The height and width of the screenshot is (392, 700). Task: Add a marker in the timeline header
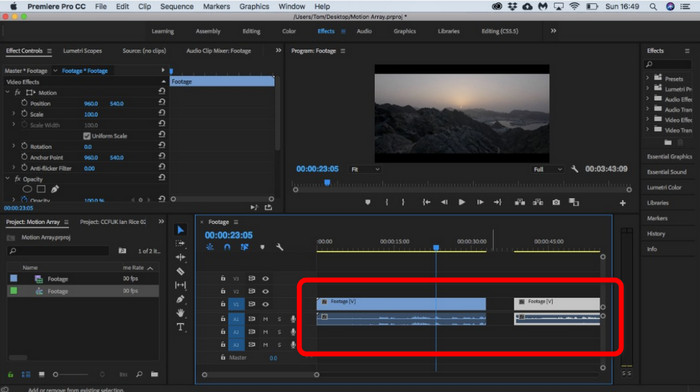262,247
